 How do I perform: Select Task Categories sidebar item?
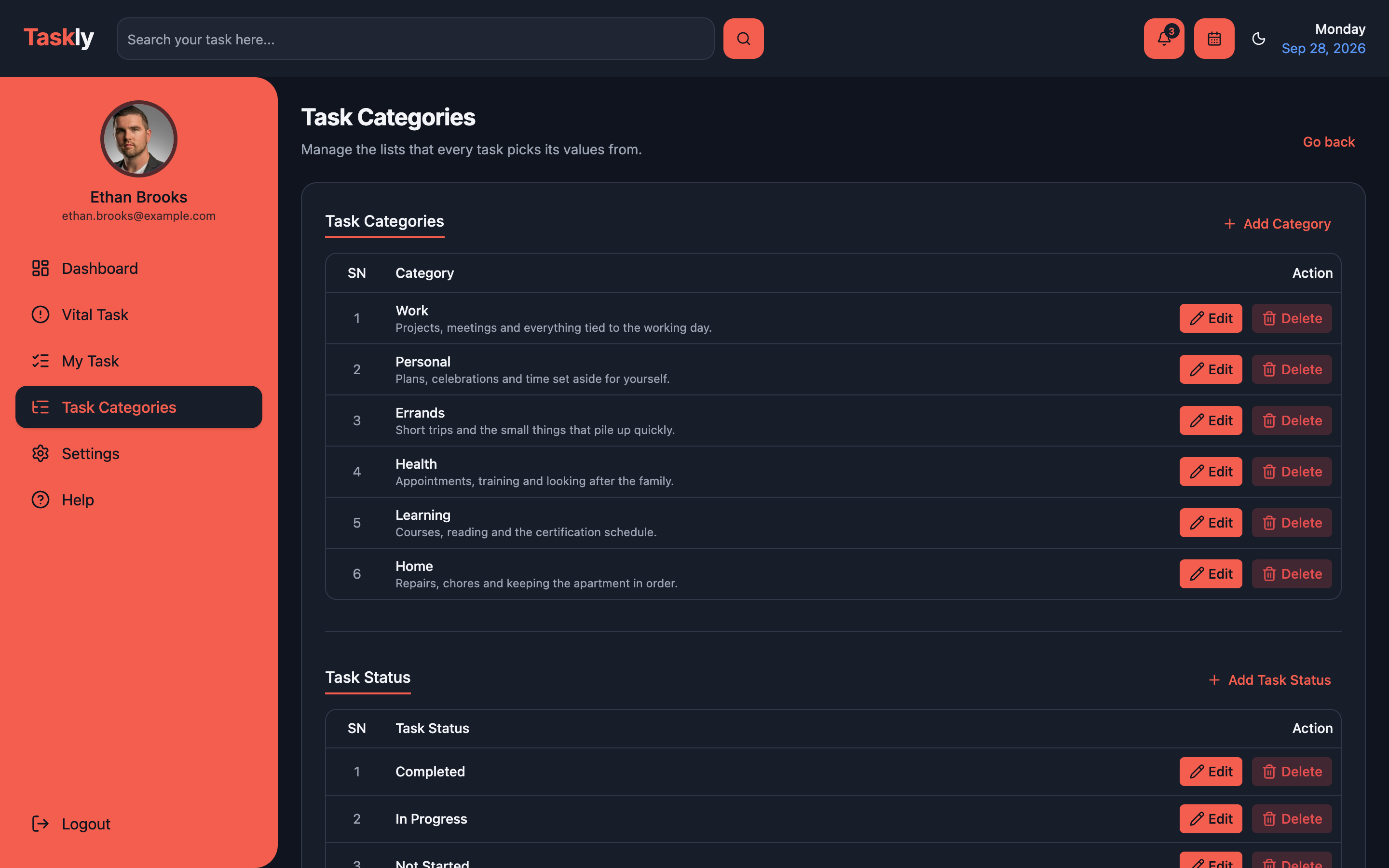point(139,407)
